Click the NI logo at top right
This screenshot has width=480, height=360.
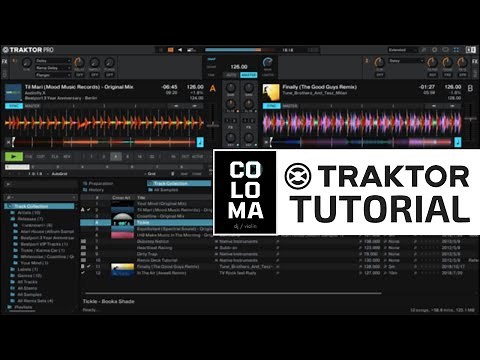pos(470,50)
